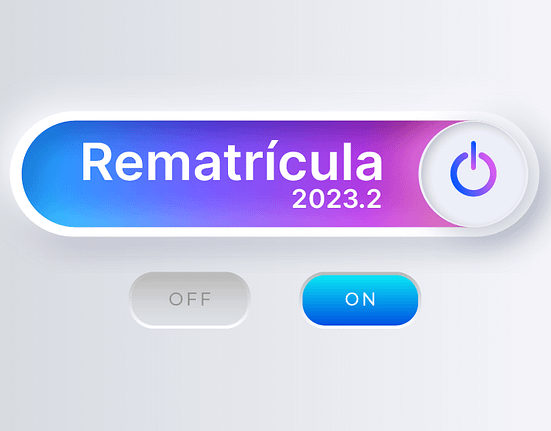
Task: Click the 2023.2 semester label
Action: pyautogui.click(x=337, y=199)
